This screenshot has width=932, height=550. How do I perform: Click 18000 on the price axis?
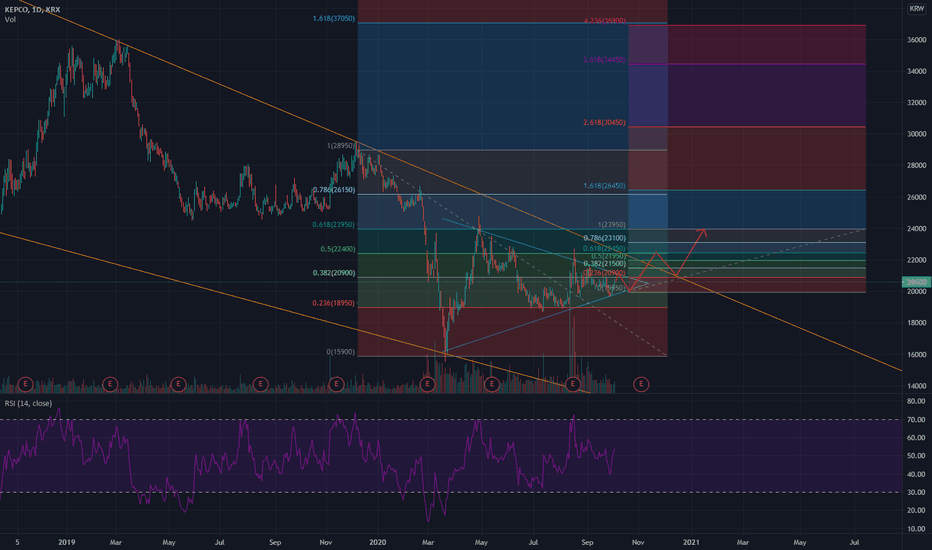pyautogui.click(x=917, y=323)
